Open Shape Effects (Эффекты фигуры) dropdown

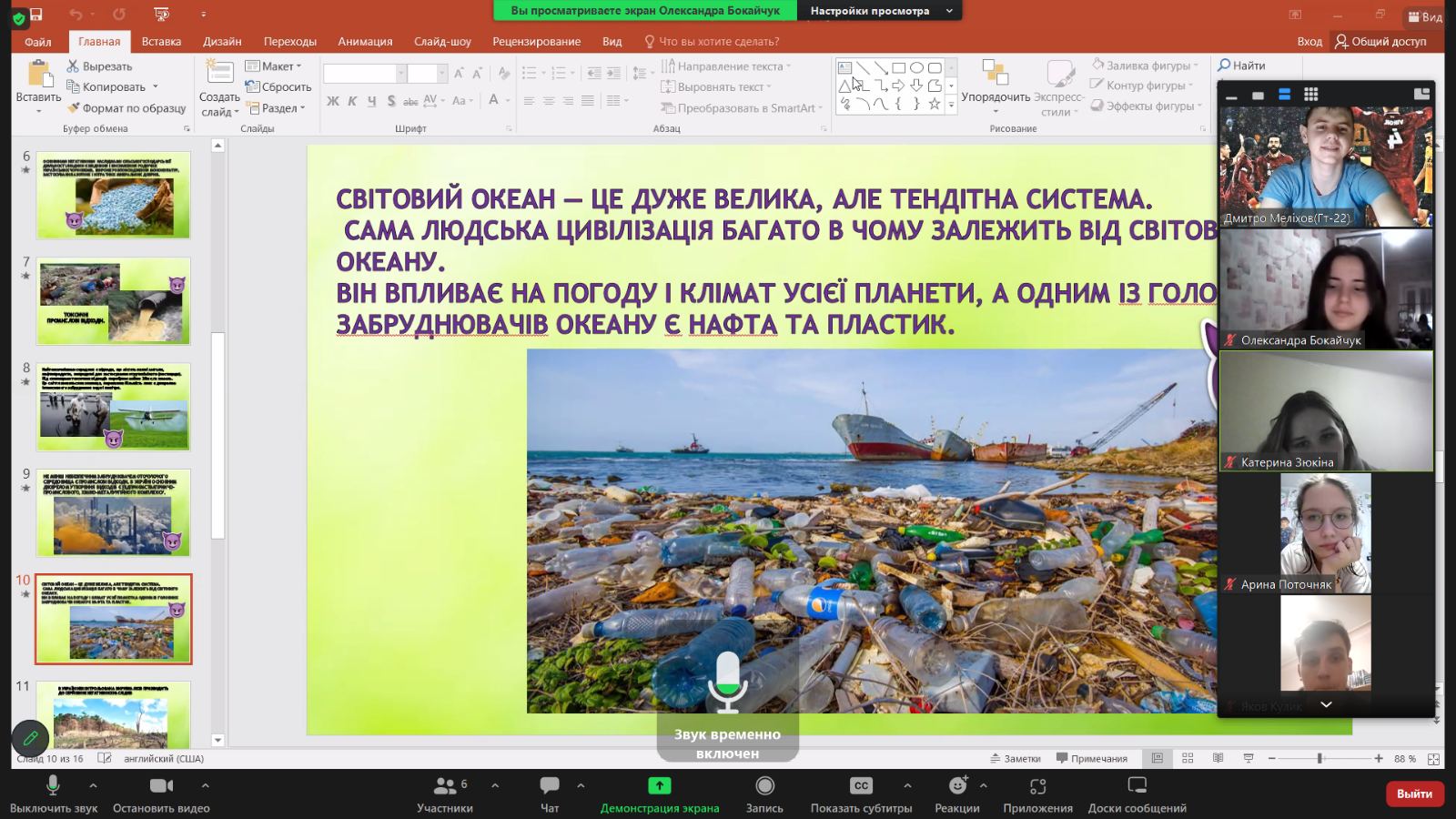click(1147, 106)
